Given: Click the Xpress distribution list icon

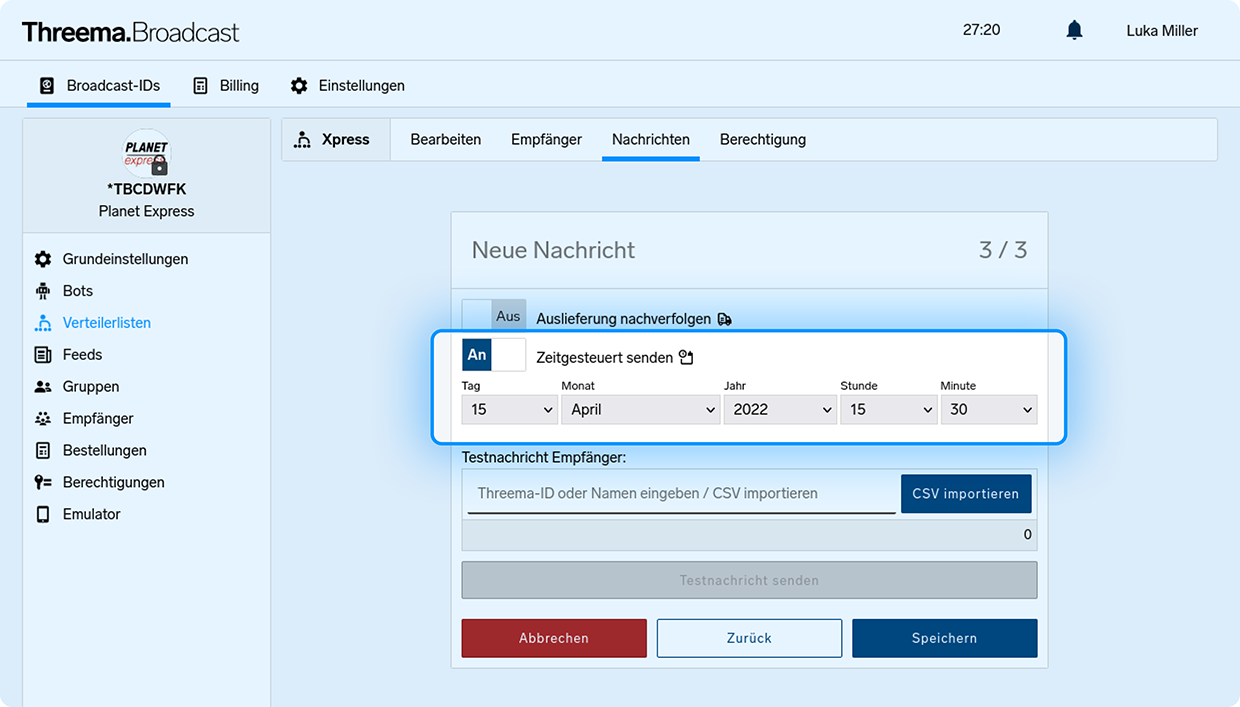Looking at the screenshot, I should point(302,140).
